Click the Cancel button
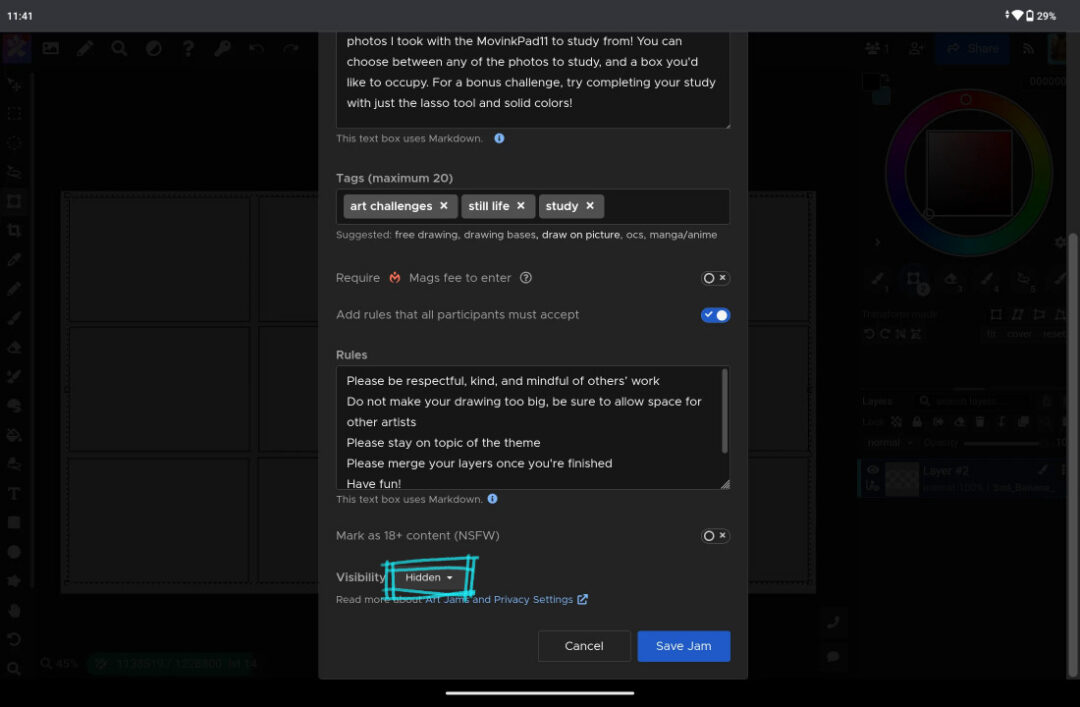The width and height of the screenshot is (1080, 707). 584,646
